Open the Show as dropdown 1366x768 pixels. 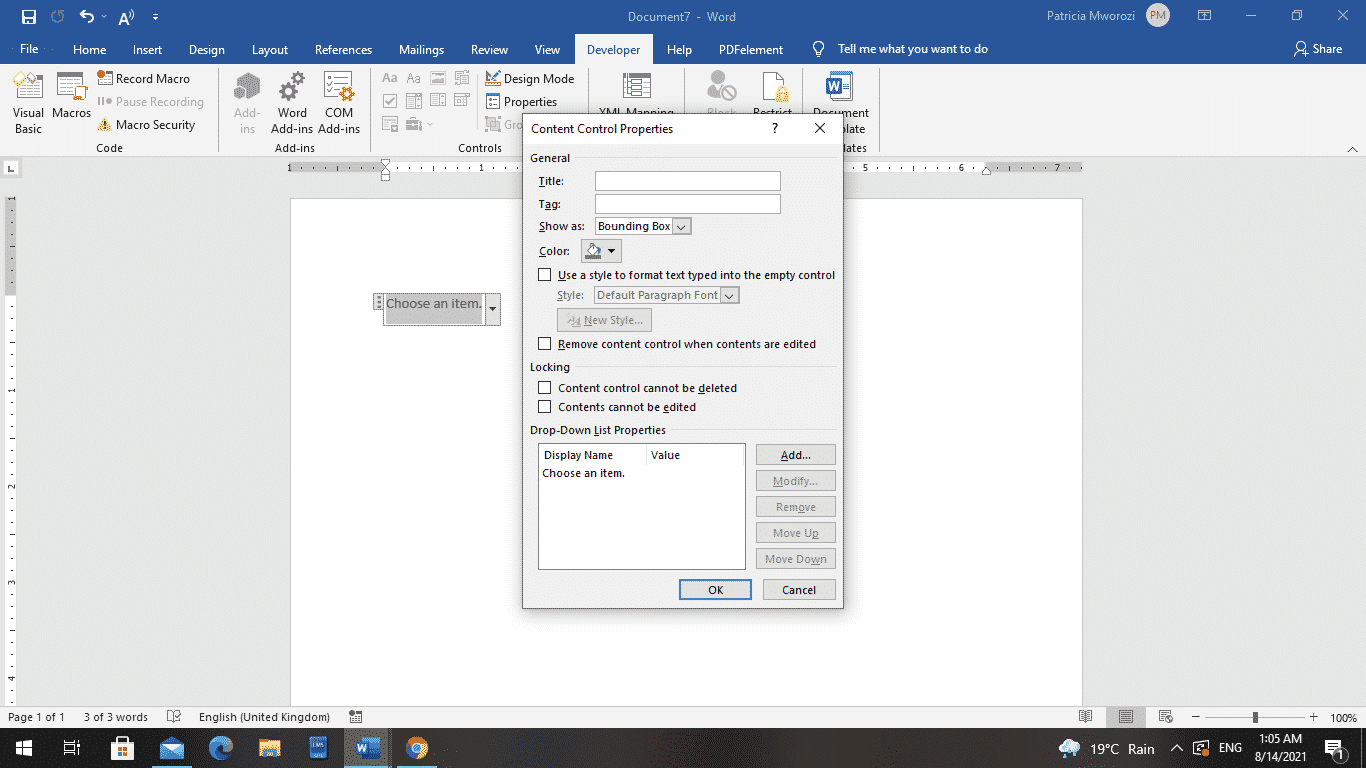(x=682, y=226)
